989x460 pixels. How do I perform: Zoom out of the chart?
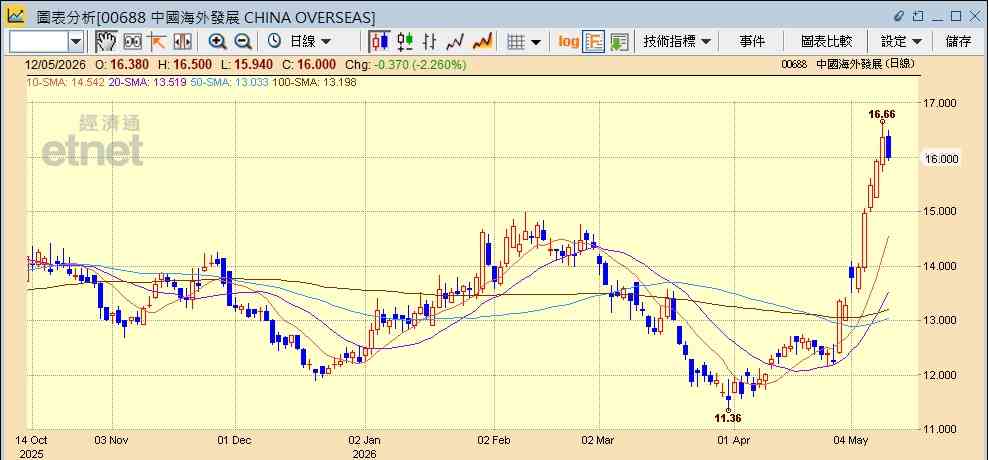click(x=243, y=42)
